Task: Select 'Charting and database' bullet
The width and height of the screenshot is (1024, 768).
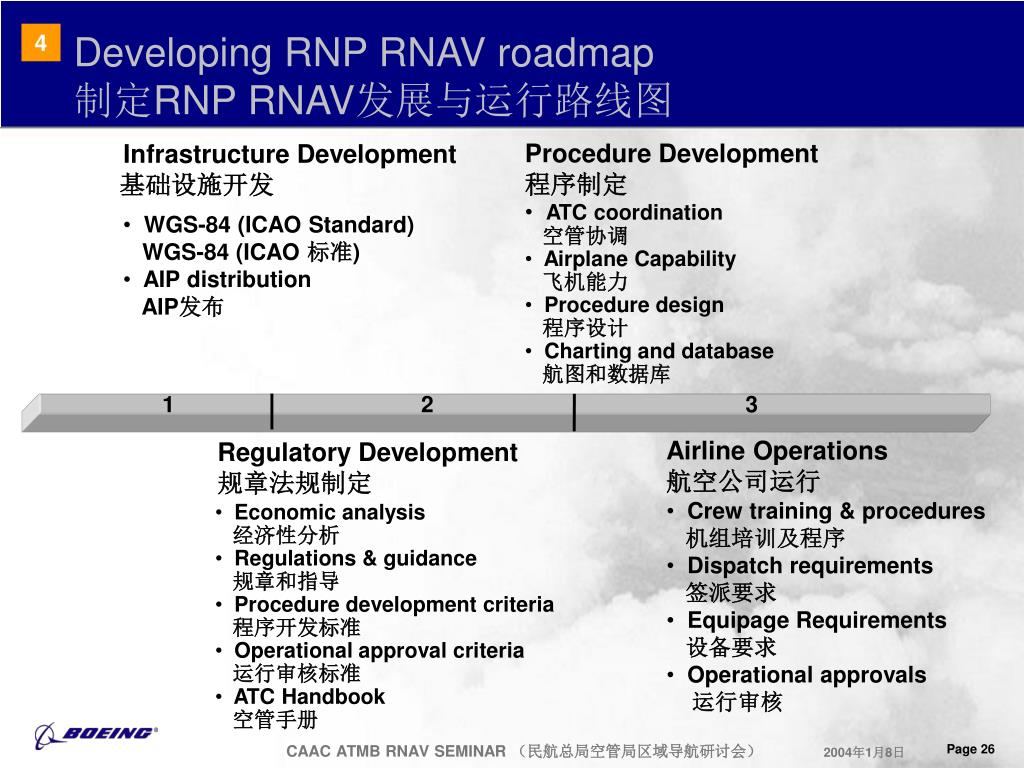Action: [x=659, y=351]
